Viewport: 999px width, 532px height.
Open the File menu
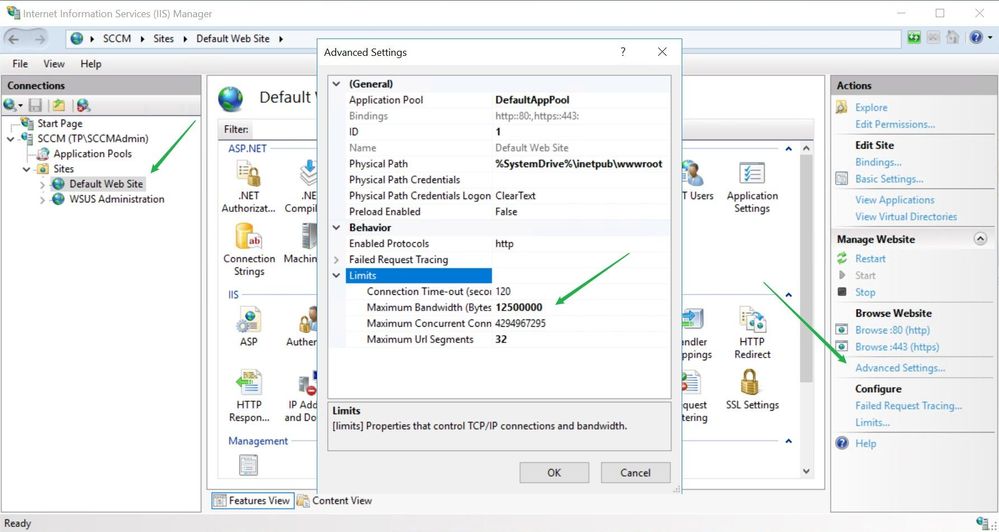point(20,64)
